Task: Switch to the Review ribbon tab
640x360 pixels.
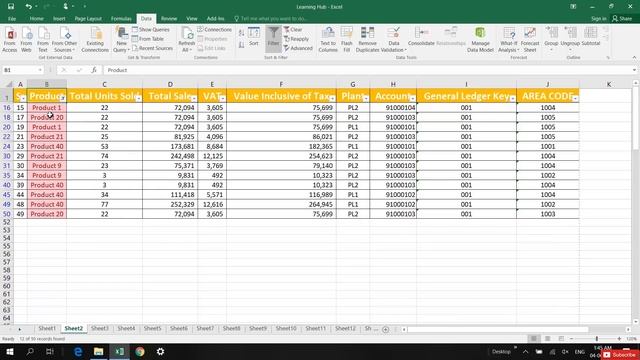Action: [169, 19]
